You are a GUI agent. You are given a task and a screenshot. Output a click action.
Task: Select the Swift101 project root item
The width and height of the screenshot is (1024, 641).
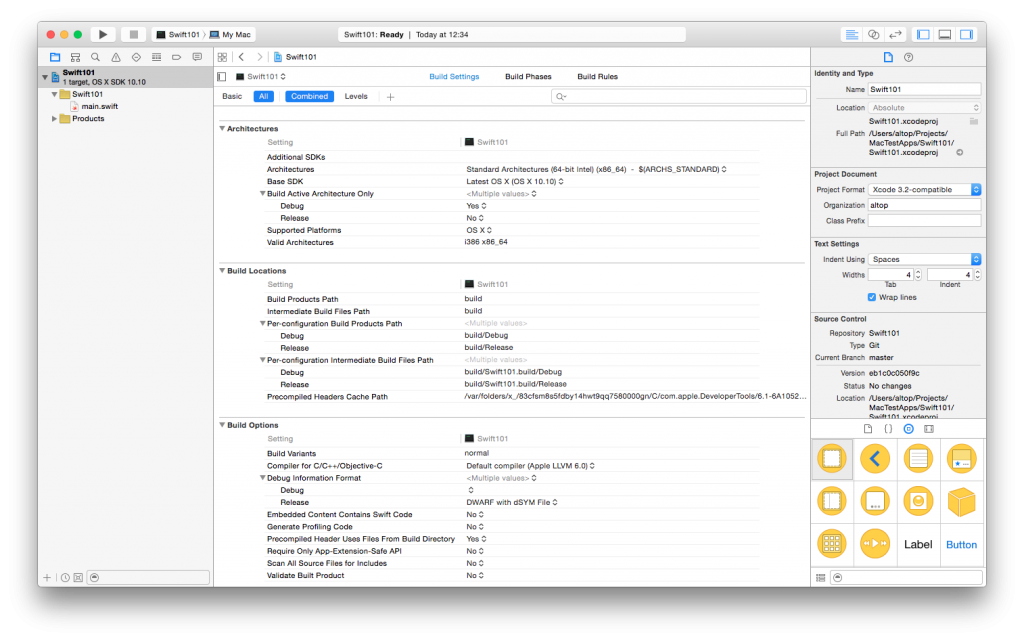(x=125, y=77)
